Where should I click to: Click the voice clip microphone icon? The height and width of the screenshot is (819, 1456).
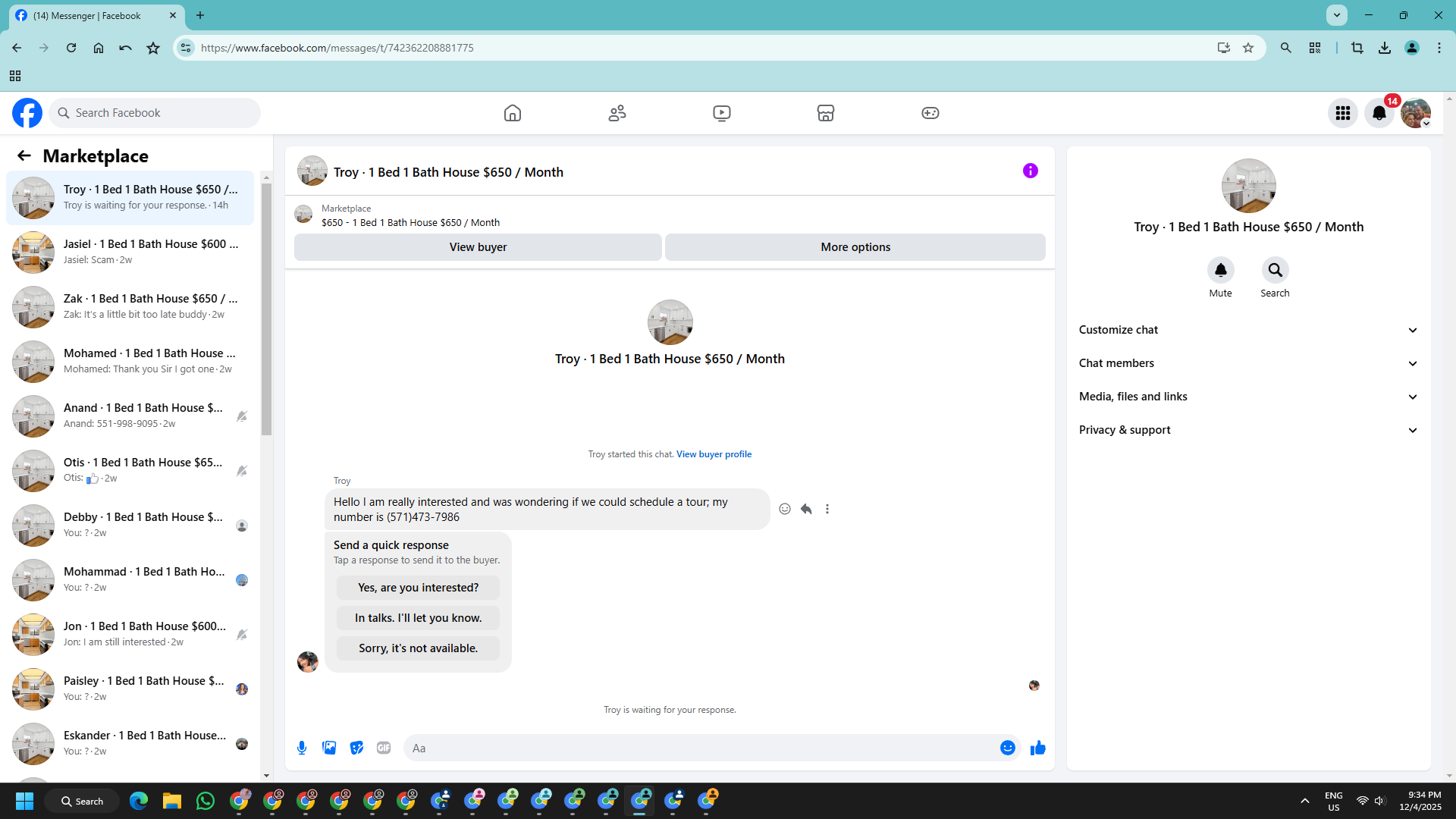(x=302, y=748)
